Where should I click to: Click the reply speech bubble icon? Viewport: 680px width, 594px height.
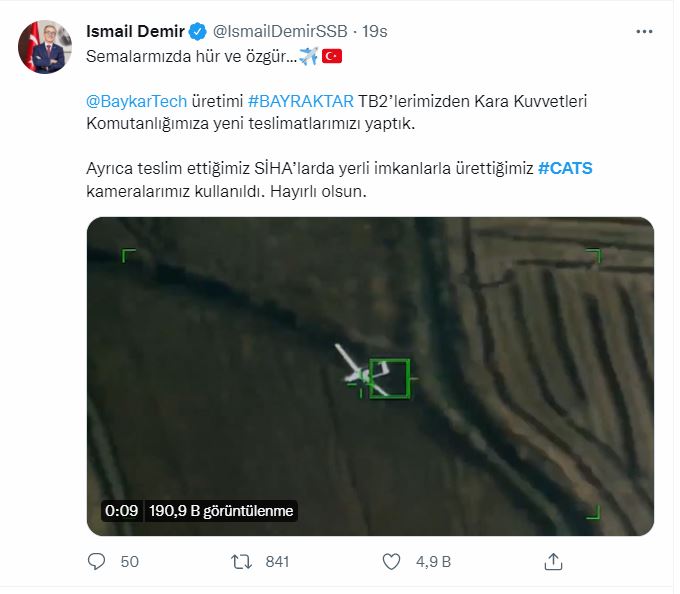pos(96,561)
